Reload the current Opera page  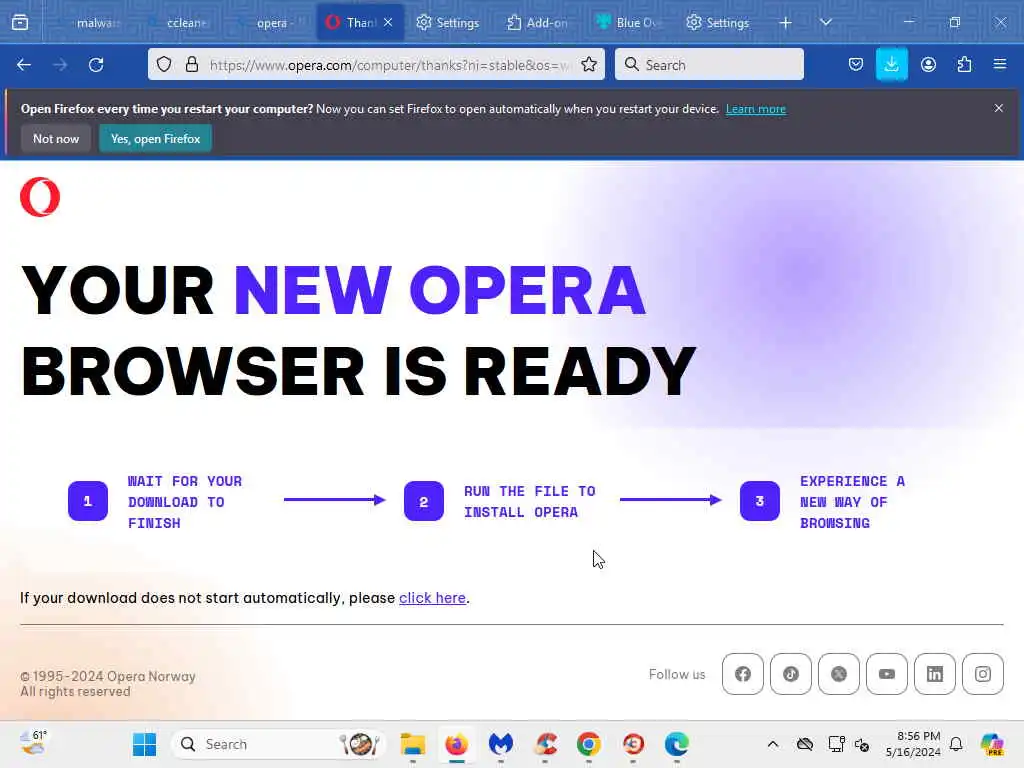pos(96,65)
